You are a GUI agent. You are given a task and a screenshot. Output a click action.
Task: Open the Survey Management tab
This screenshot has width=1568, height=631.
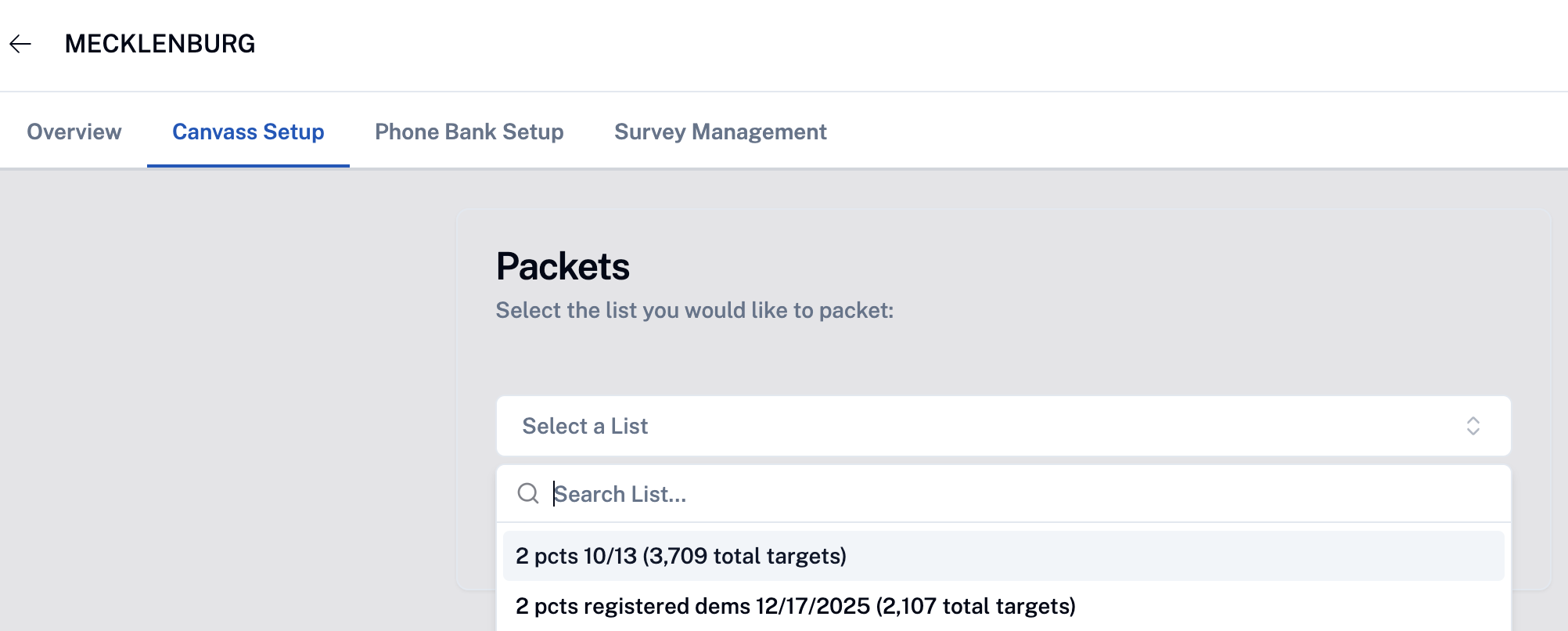click(x=720, y=132)
